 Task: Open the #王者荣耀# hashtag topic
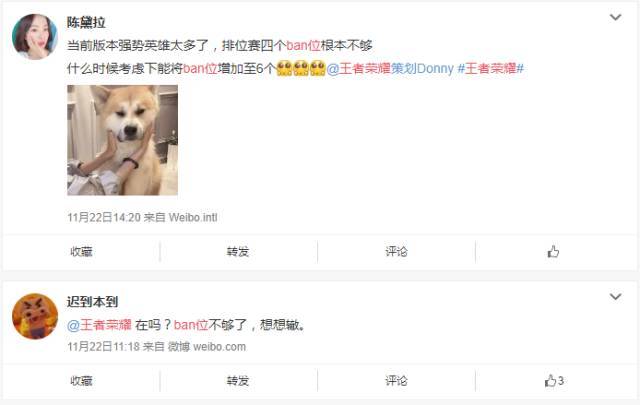[x=490, y=68]
